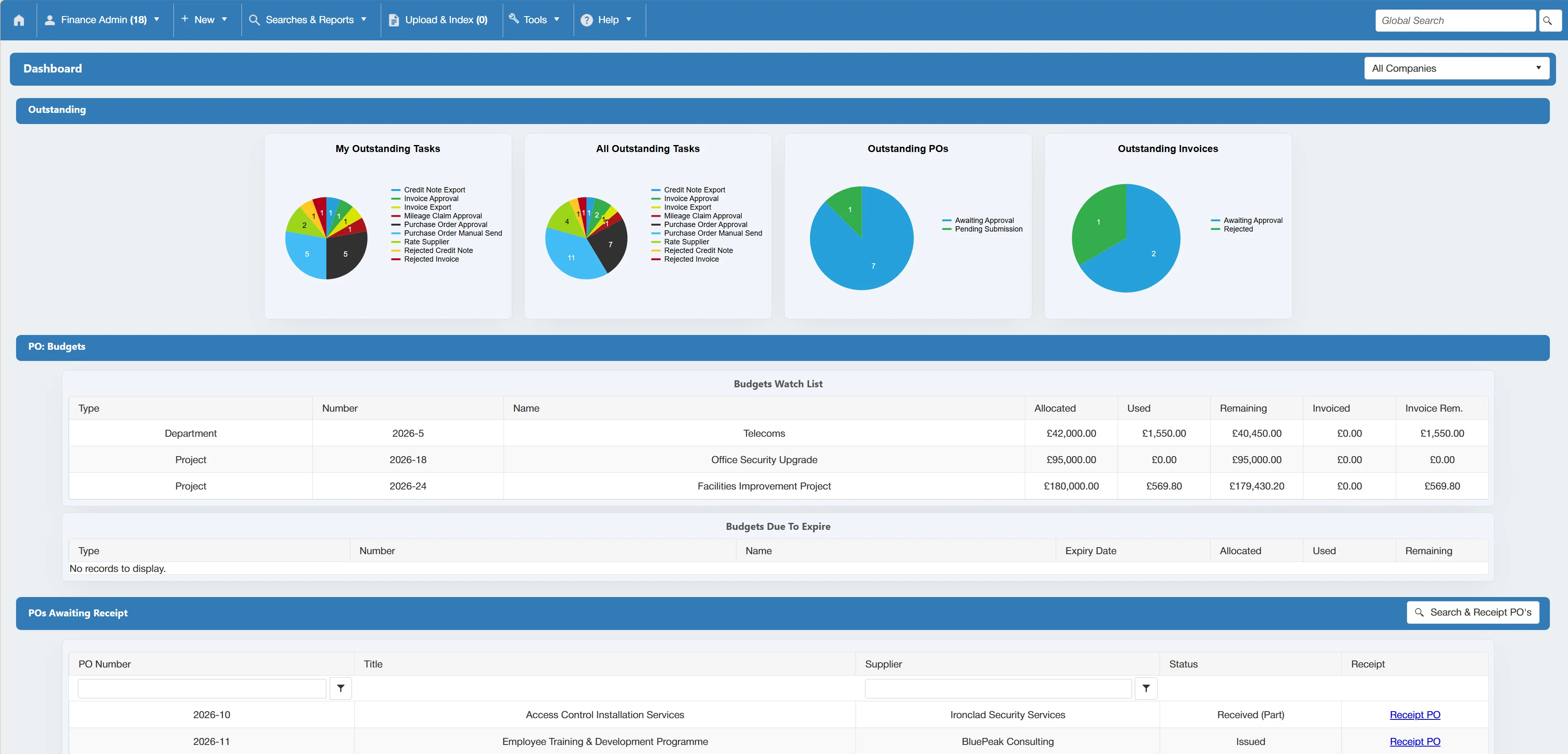The width and height of the screenshot is (1568, 754).
Task: Click the black slice labeled 7 in All Outstanding Tasks
Action: [x=611, y=245]
